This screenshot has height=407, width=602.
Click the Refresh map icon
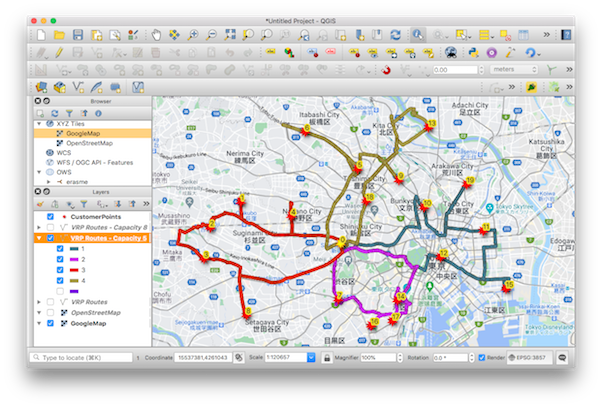395,35
